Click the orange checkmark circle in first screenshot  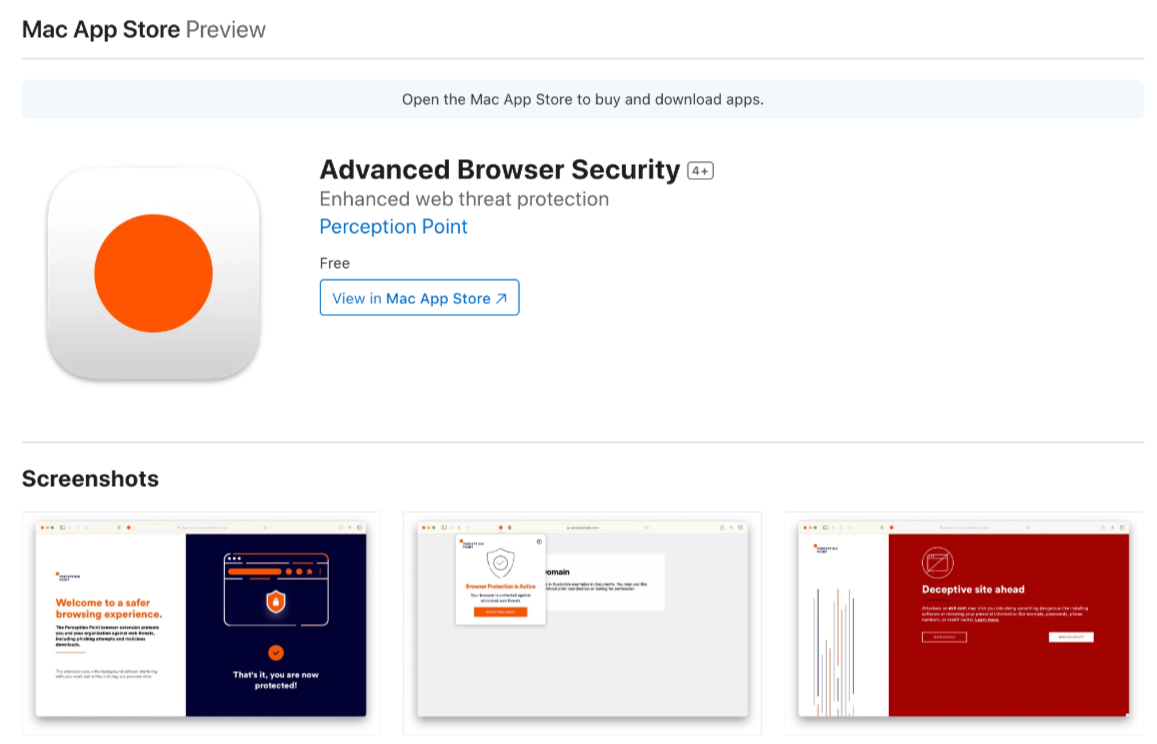[276, 652]
